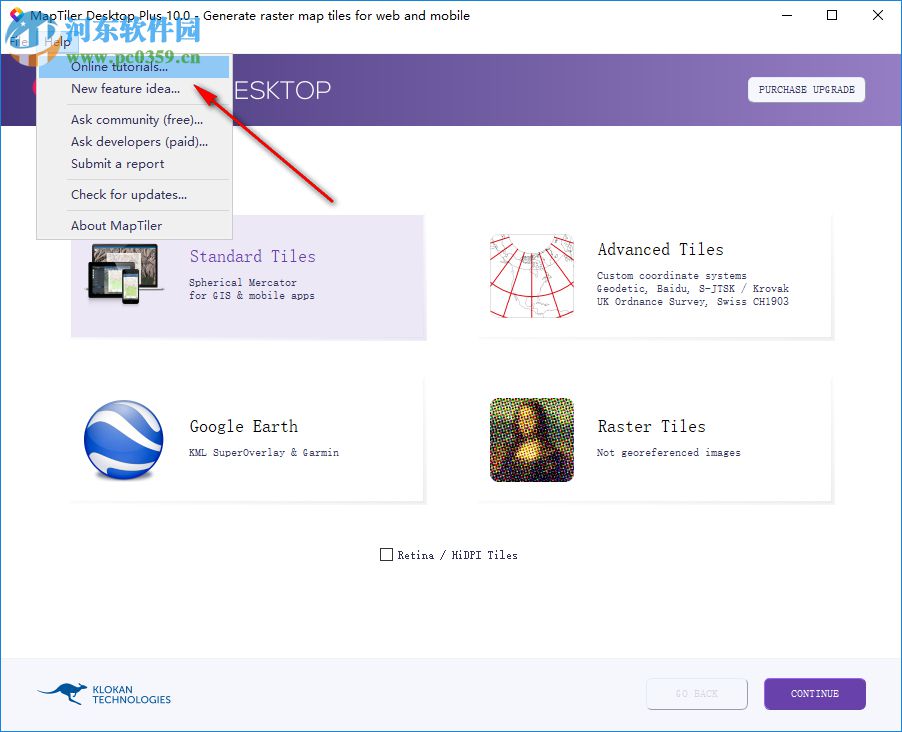The image size is (902, 732).
Task: Click 'Custom coordinate systems' description line
Action: point(671,276)
